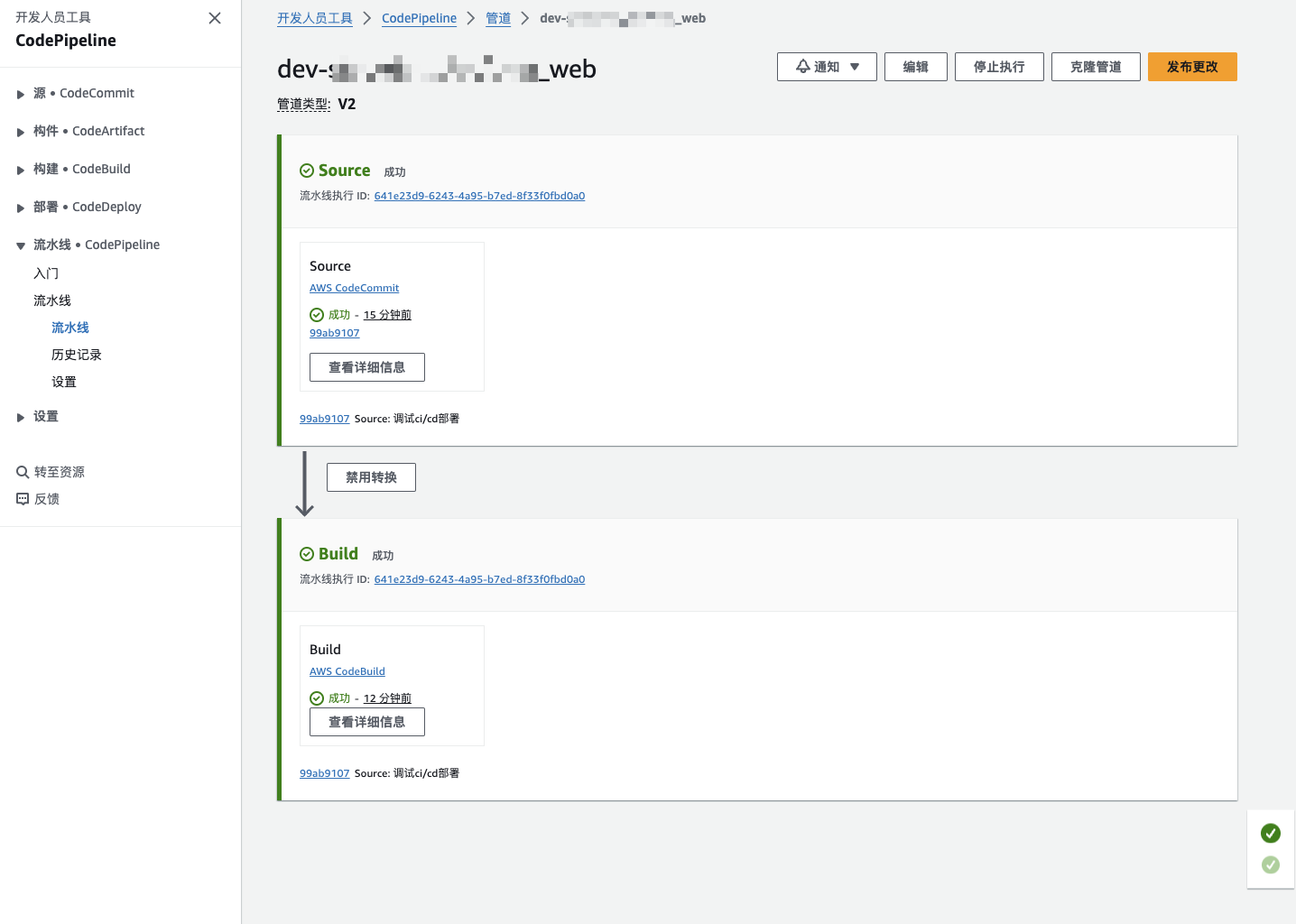Click the 12 分钟前 timestamp
The image size is (1296, 924).
(387, 698)
